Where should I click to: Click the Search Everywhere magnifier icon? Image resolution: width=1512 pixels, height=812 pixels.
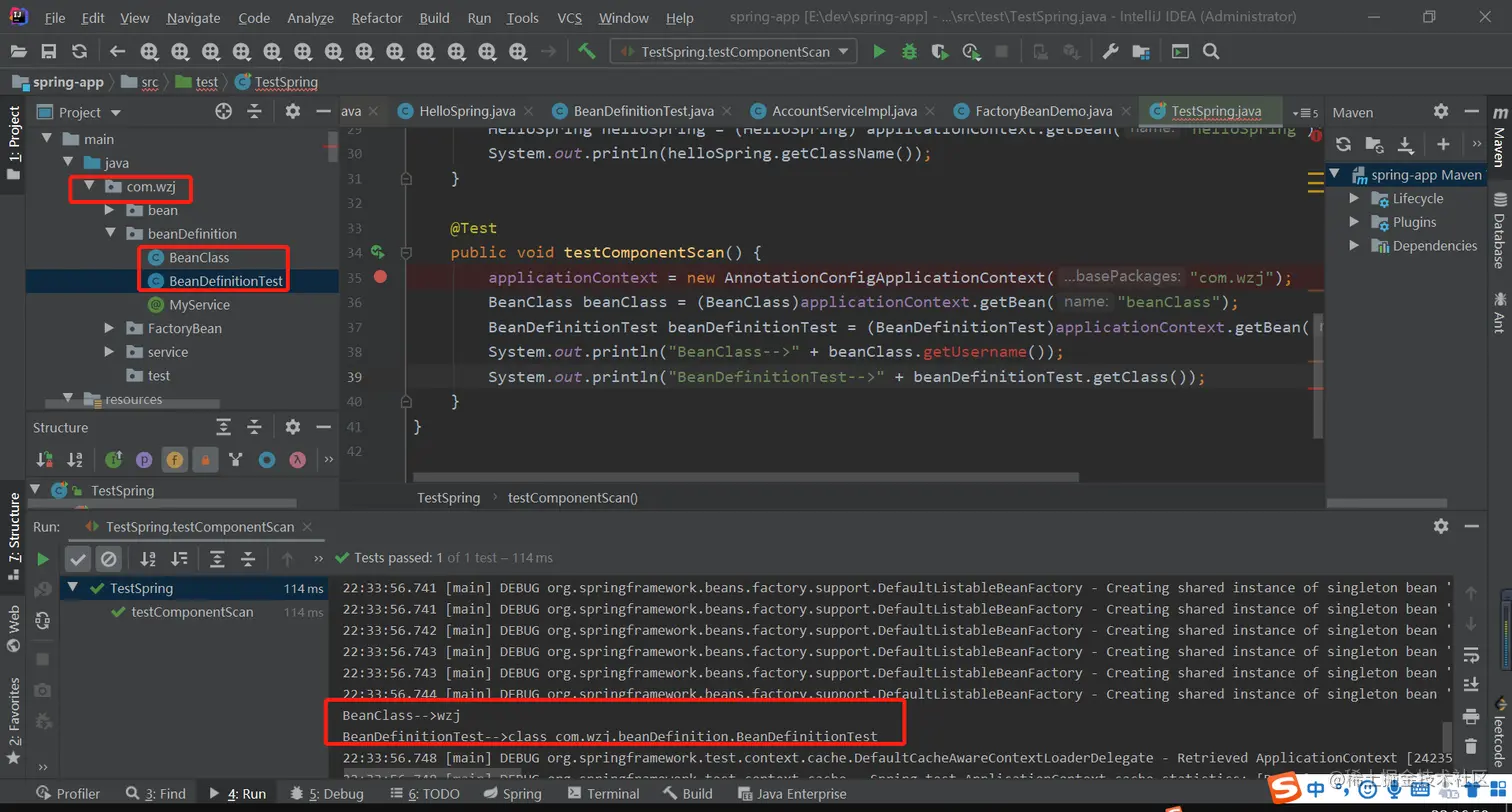tap(1211, 52)
